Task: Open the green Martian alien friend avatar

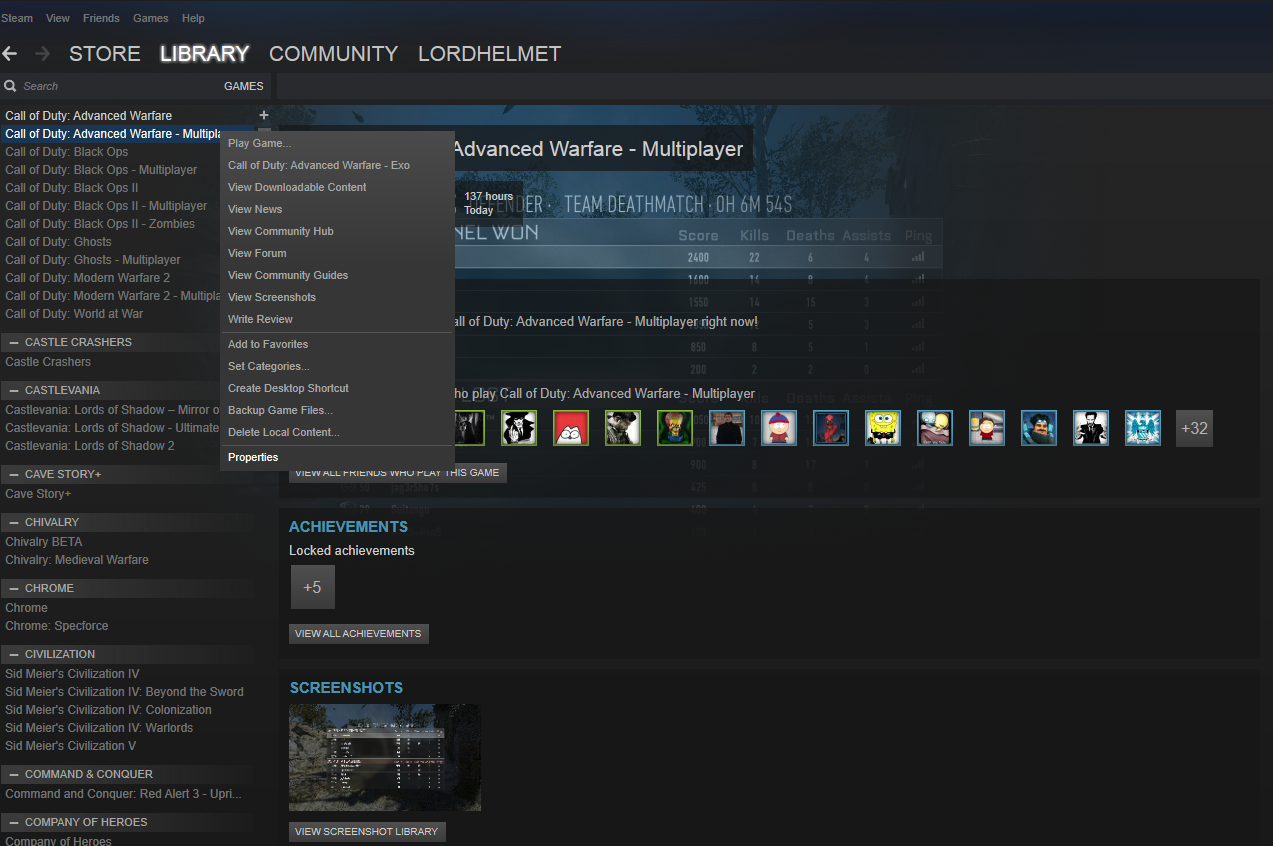Action: pos(675,428)
